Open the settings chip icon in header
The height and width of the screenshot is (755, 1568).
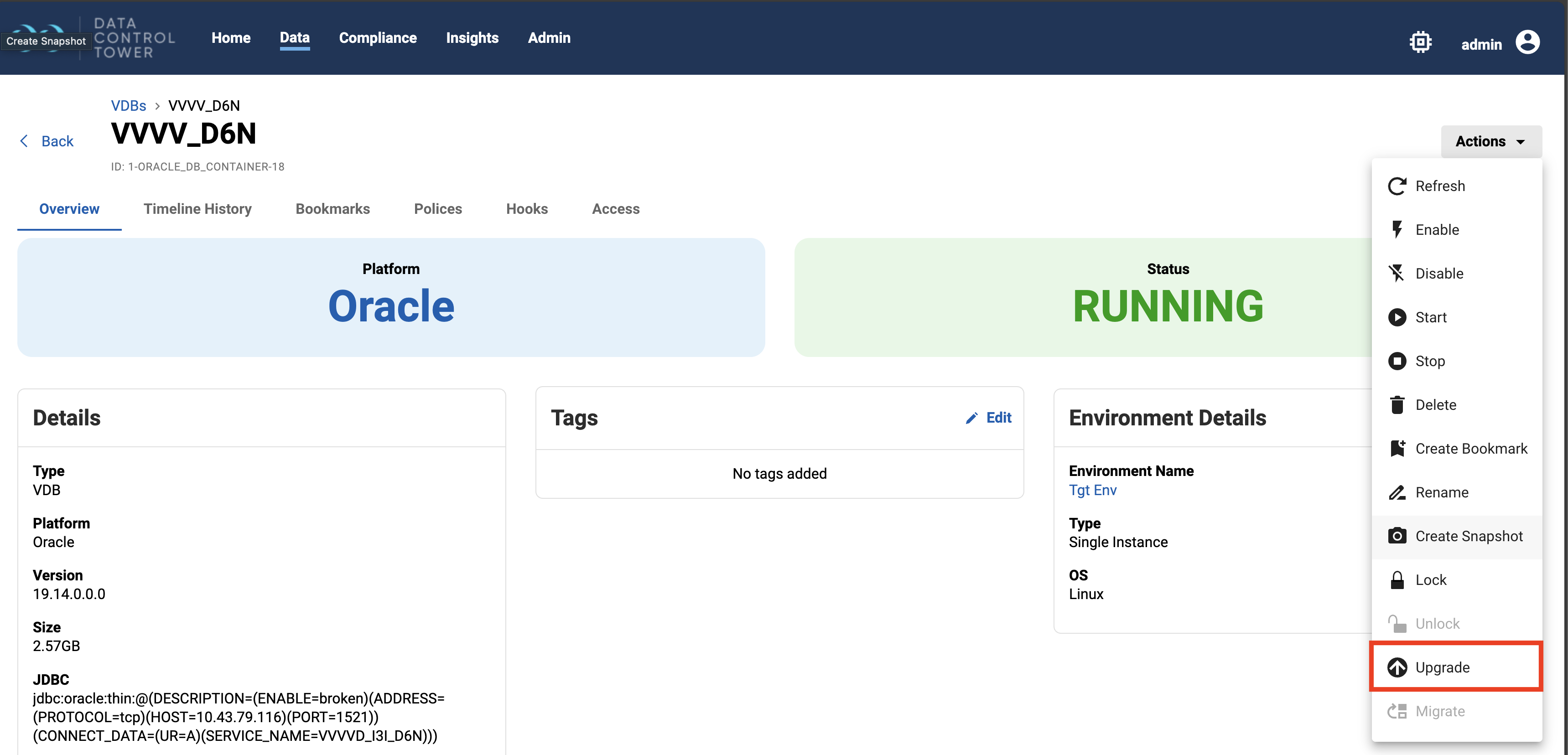(x=1420, y=42)
